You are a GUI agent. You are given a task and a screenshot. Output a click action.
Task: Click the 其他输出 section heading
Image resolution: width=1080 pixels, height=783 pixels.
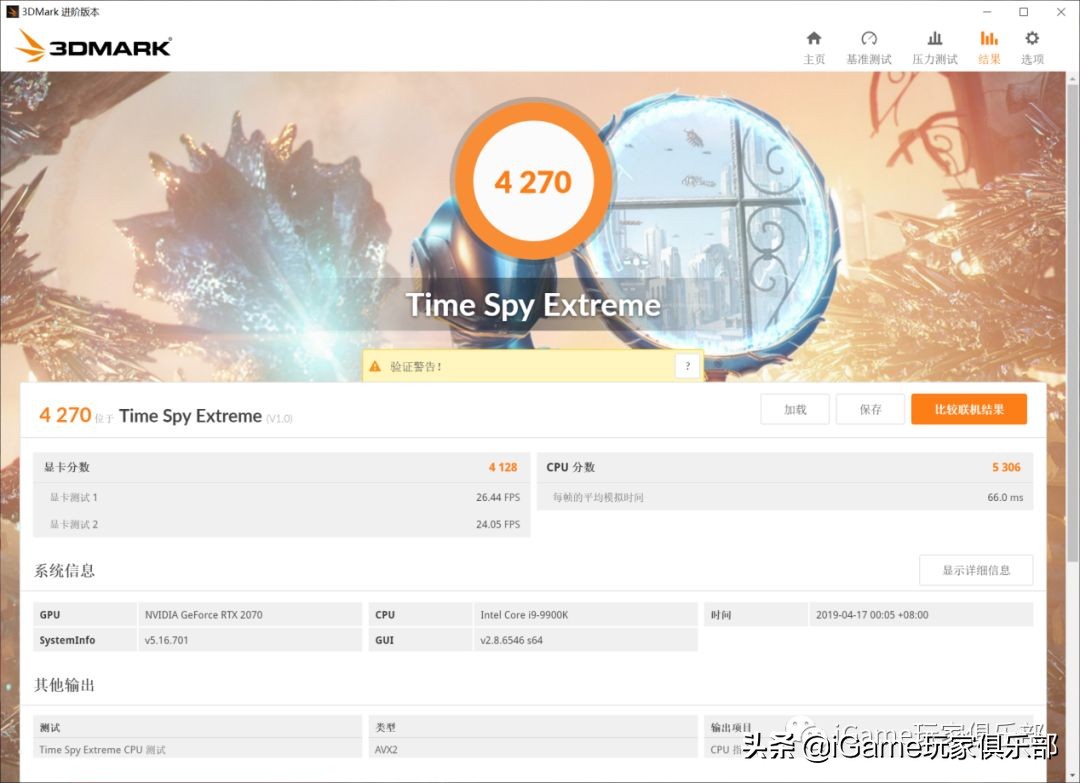tap(65, 685)
